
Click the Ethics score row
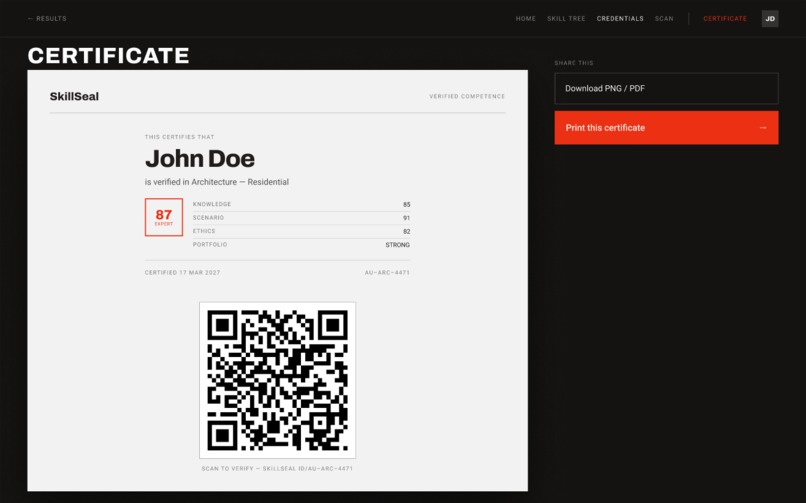pyautogui.click(x=301, y=231)
